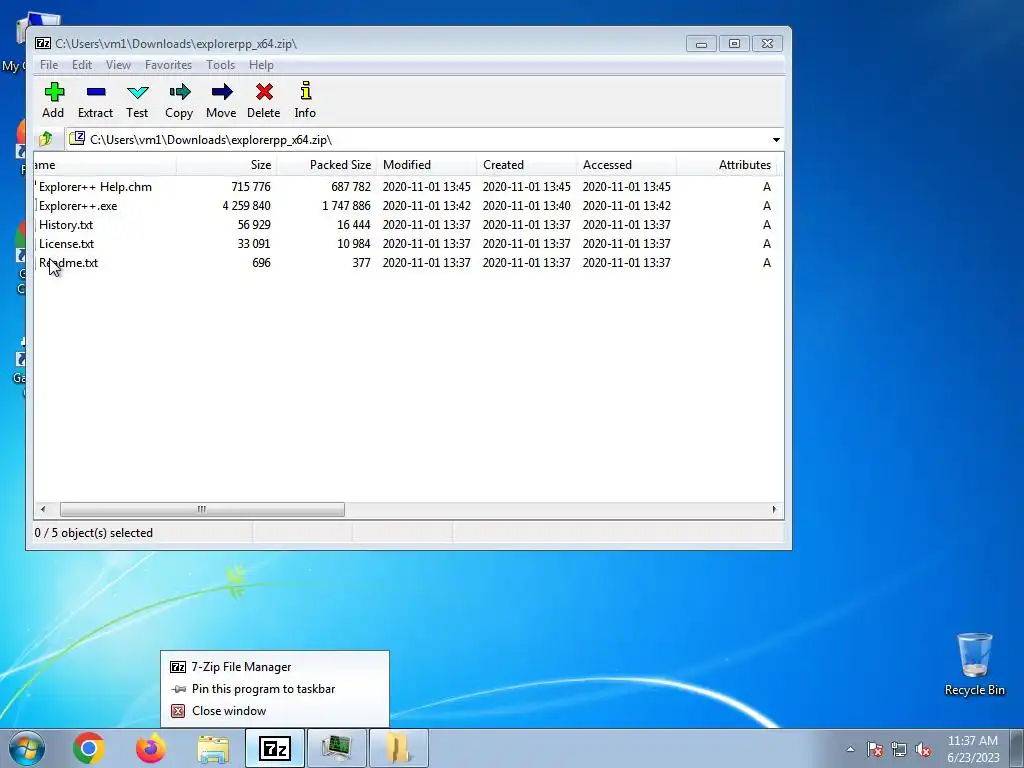Select the Explorer++.exe file
Viewport: 1024px width, 768px height.
78,206
